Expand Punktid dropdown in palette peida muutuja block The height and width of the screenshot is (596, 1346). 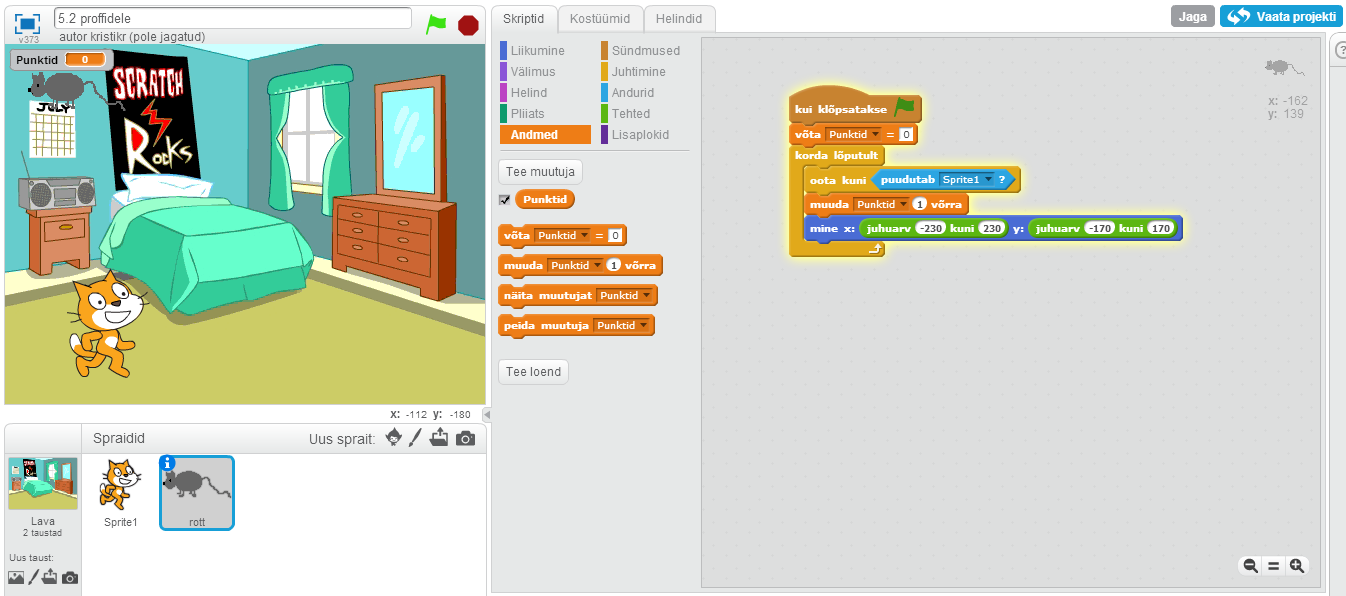tap(643, 326)
